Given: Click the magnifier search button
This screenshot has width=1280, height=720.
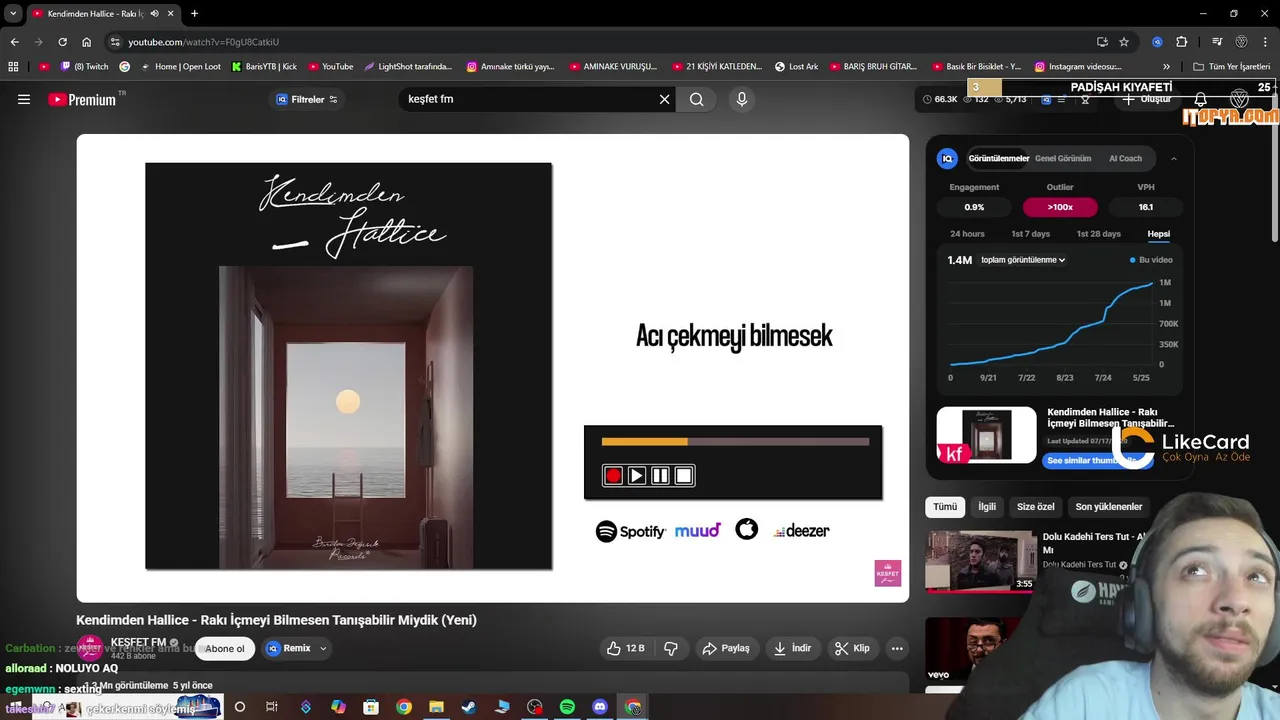Looking at the screenshot, I should [697, 99].
